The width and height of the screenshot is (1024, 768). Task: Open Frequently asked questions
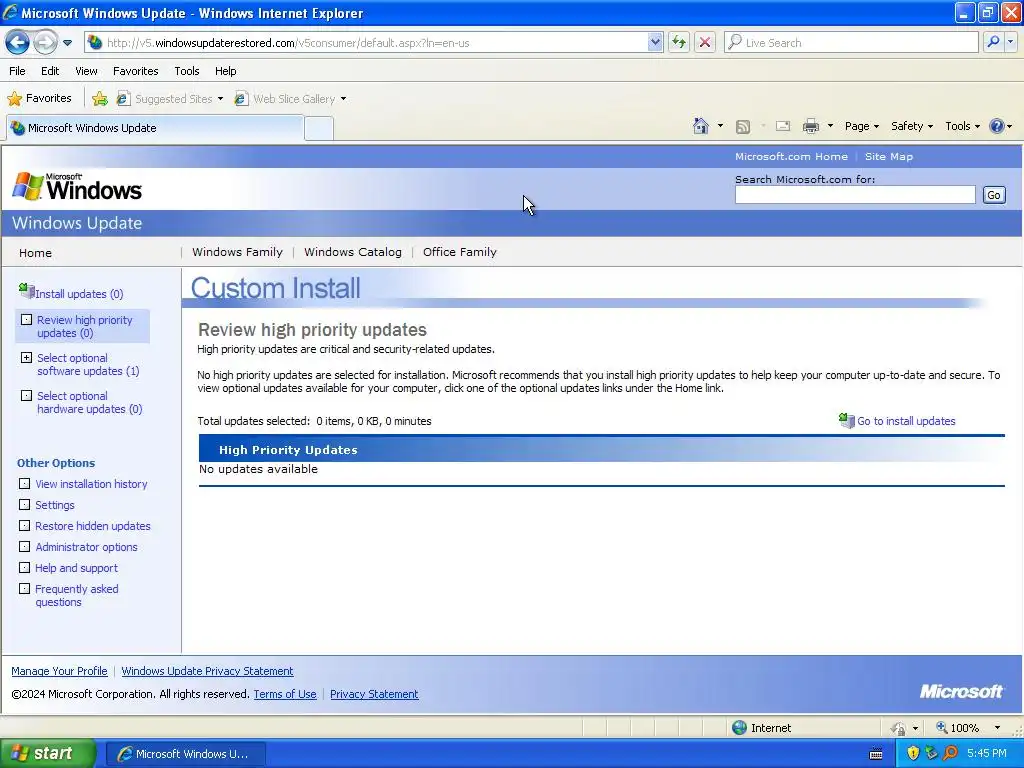(x=76, y=595)
